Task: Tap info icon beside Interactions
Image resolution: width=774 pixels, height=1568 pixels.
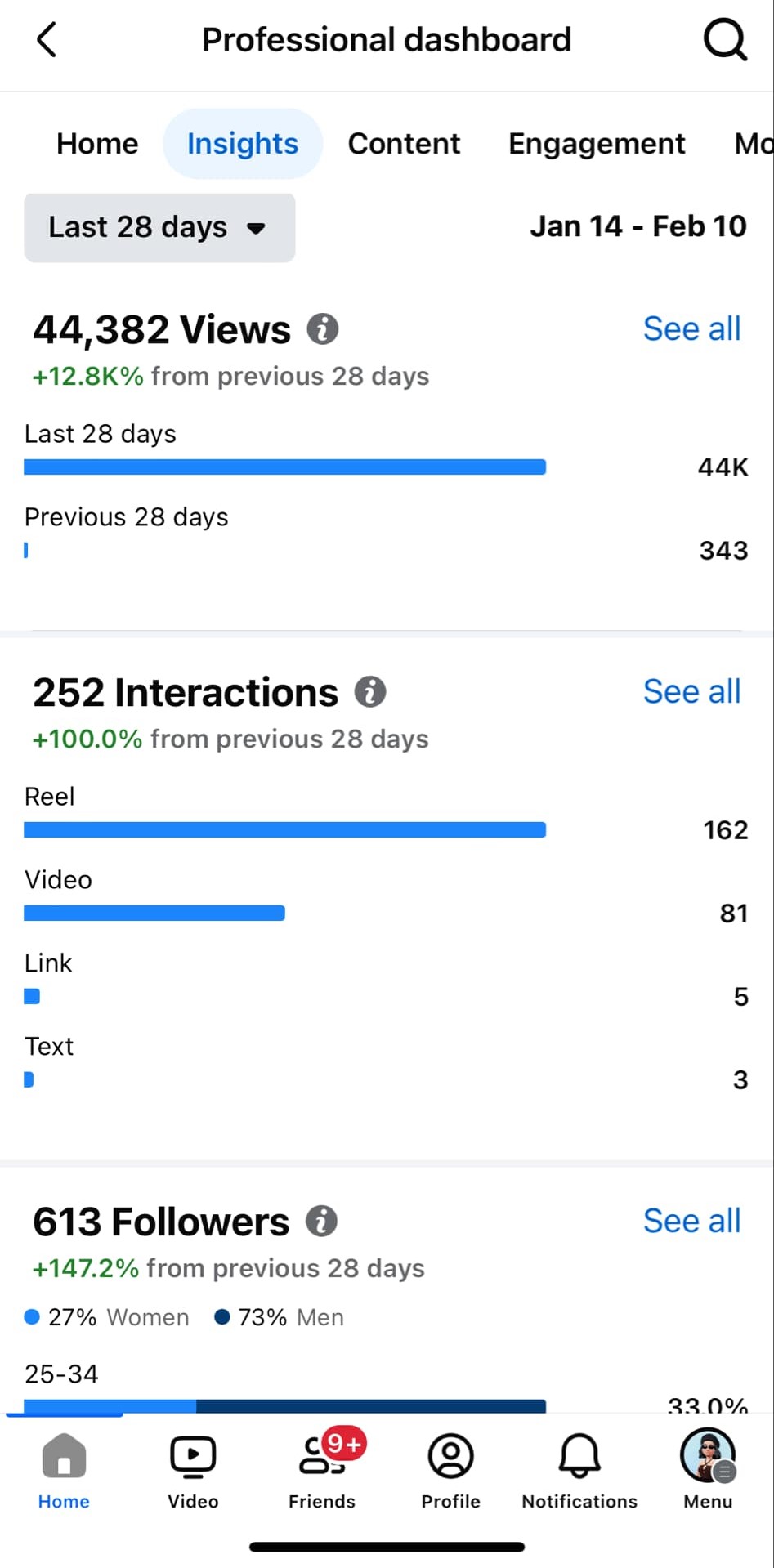Action: point(370,692)
